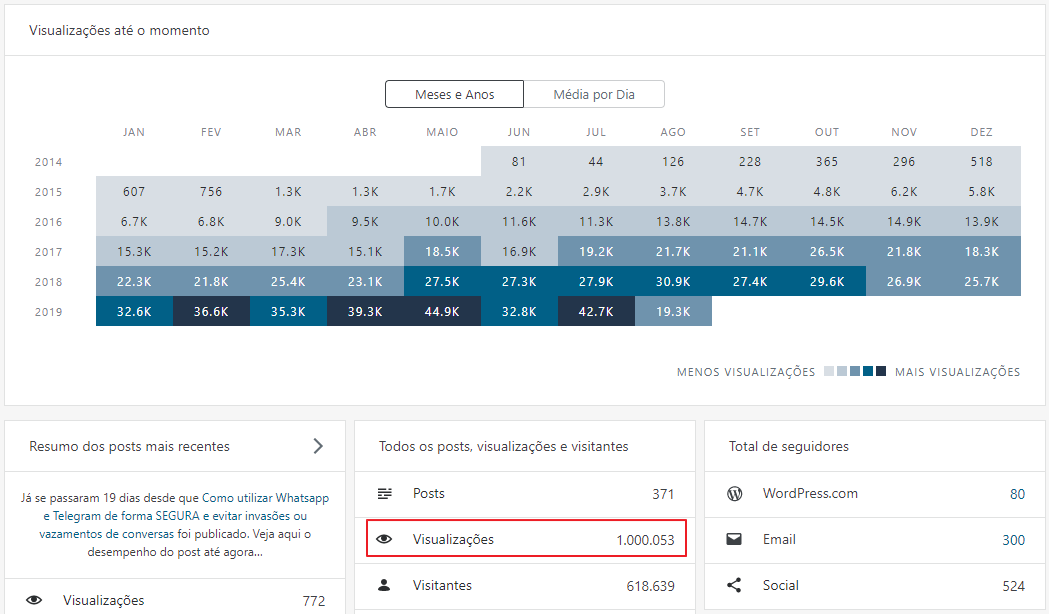
Task: Switch to the Média por Dia view
Action: (x=594, y=95)
